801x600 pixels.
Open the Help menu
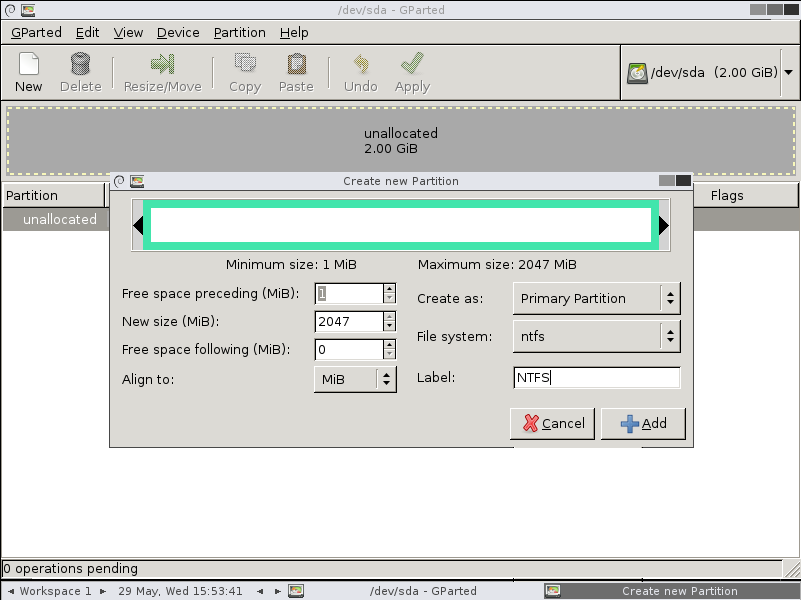[294, 33]
